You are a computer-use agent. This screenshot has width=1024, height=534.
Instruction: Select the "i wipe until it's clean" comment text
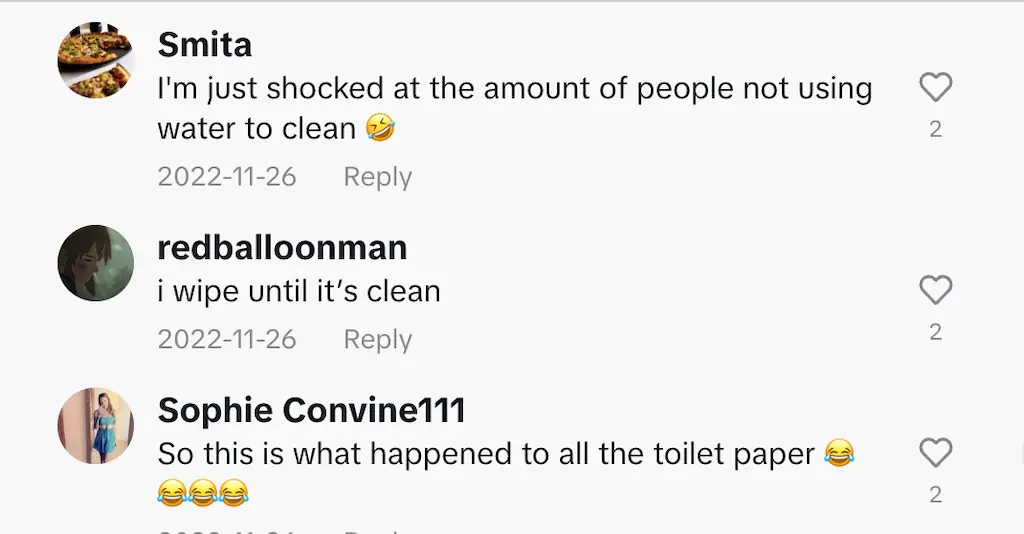[299, 292]
